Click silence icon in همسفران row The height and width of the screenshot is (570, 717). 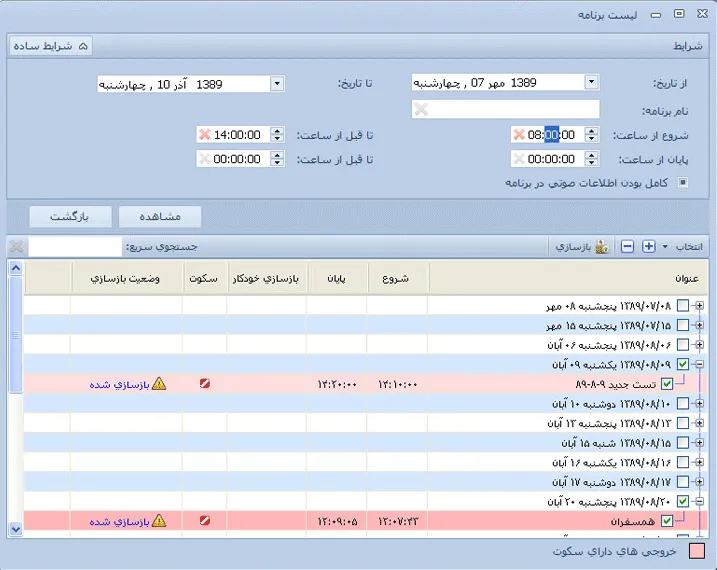[x=205, y=520]
